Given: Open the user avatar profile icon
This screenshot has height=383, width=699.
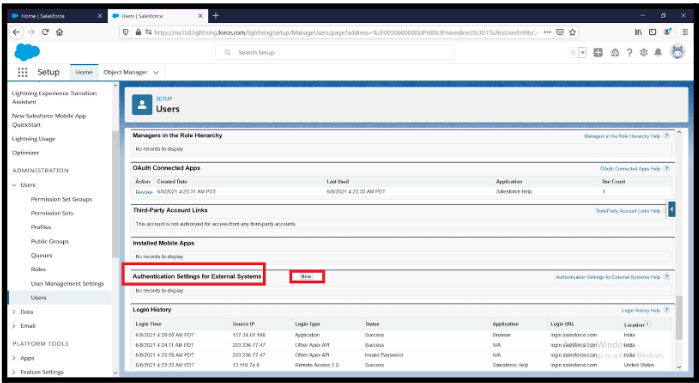Looking at the screenshot, I should point(678,52).
